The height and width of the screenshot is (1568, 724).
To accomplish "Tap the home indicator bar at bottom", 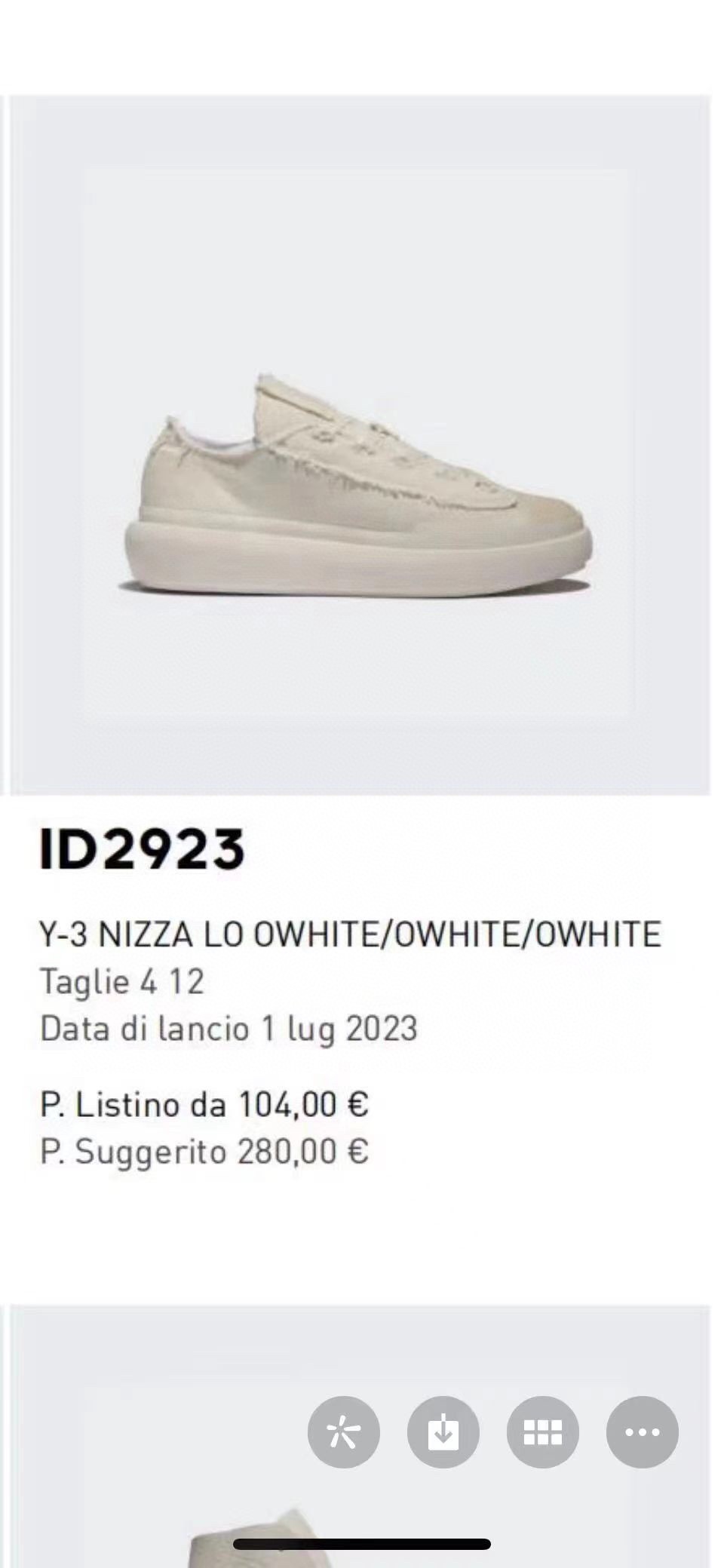I will (x=362, y=1544).
